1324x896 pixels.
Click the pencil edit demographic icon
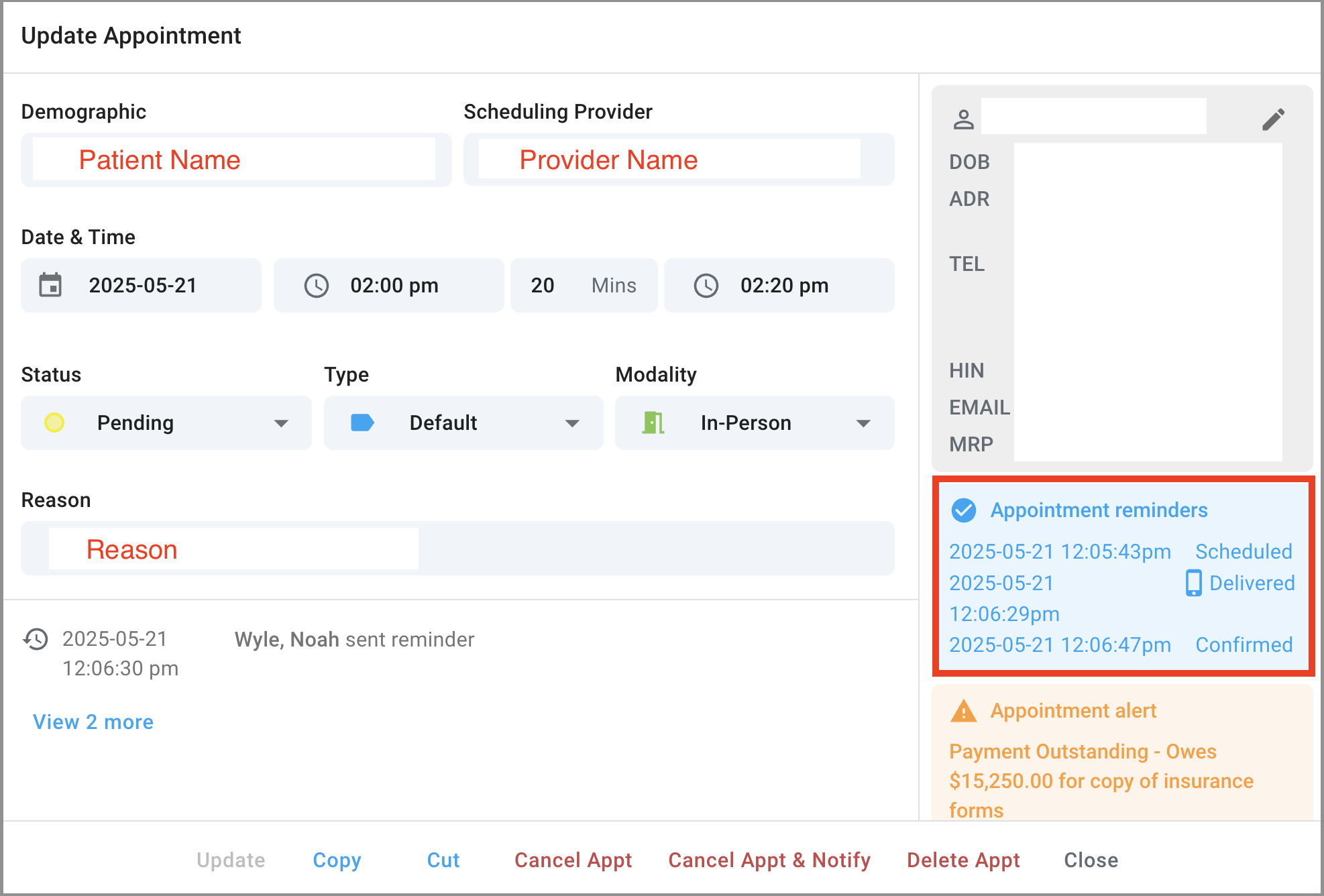[x=1273, y=119]
